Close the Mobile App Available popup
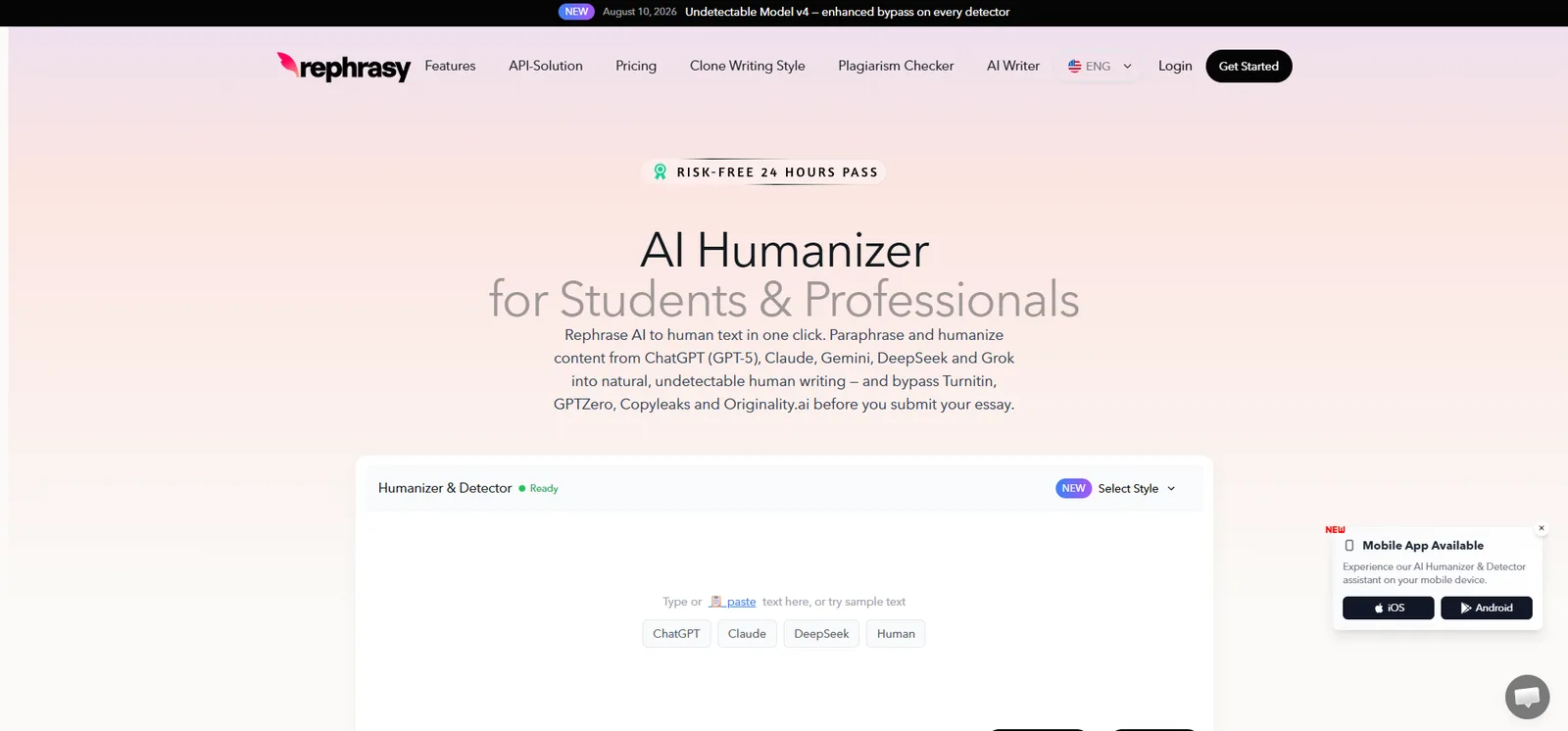This screenshot has width=1568, height=731. [1542, 528]
